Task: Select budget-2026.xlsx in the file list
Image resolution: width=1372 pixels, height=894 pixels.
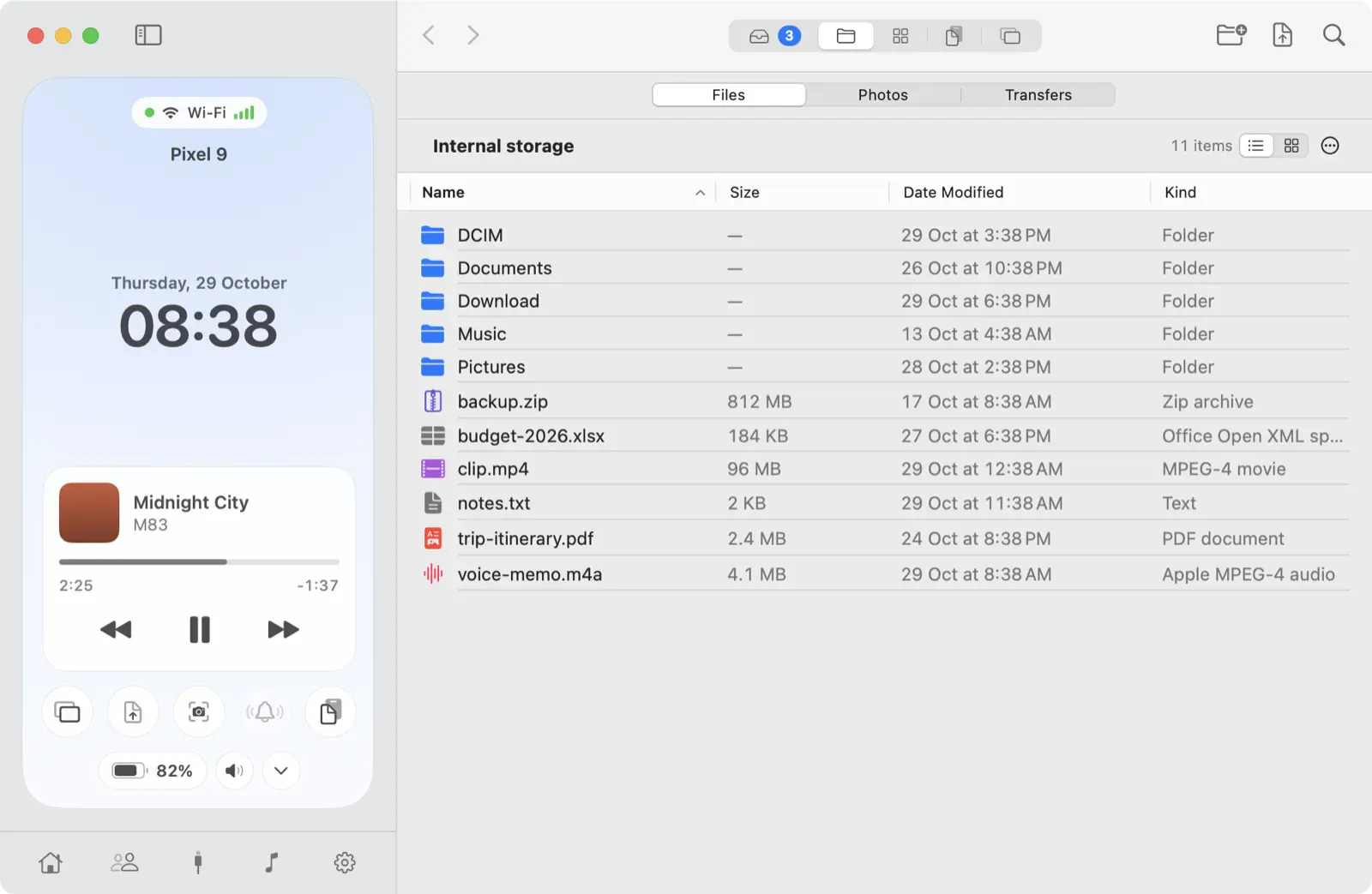Action: pyautogui.click(x=885, y=435)
